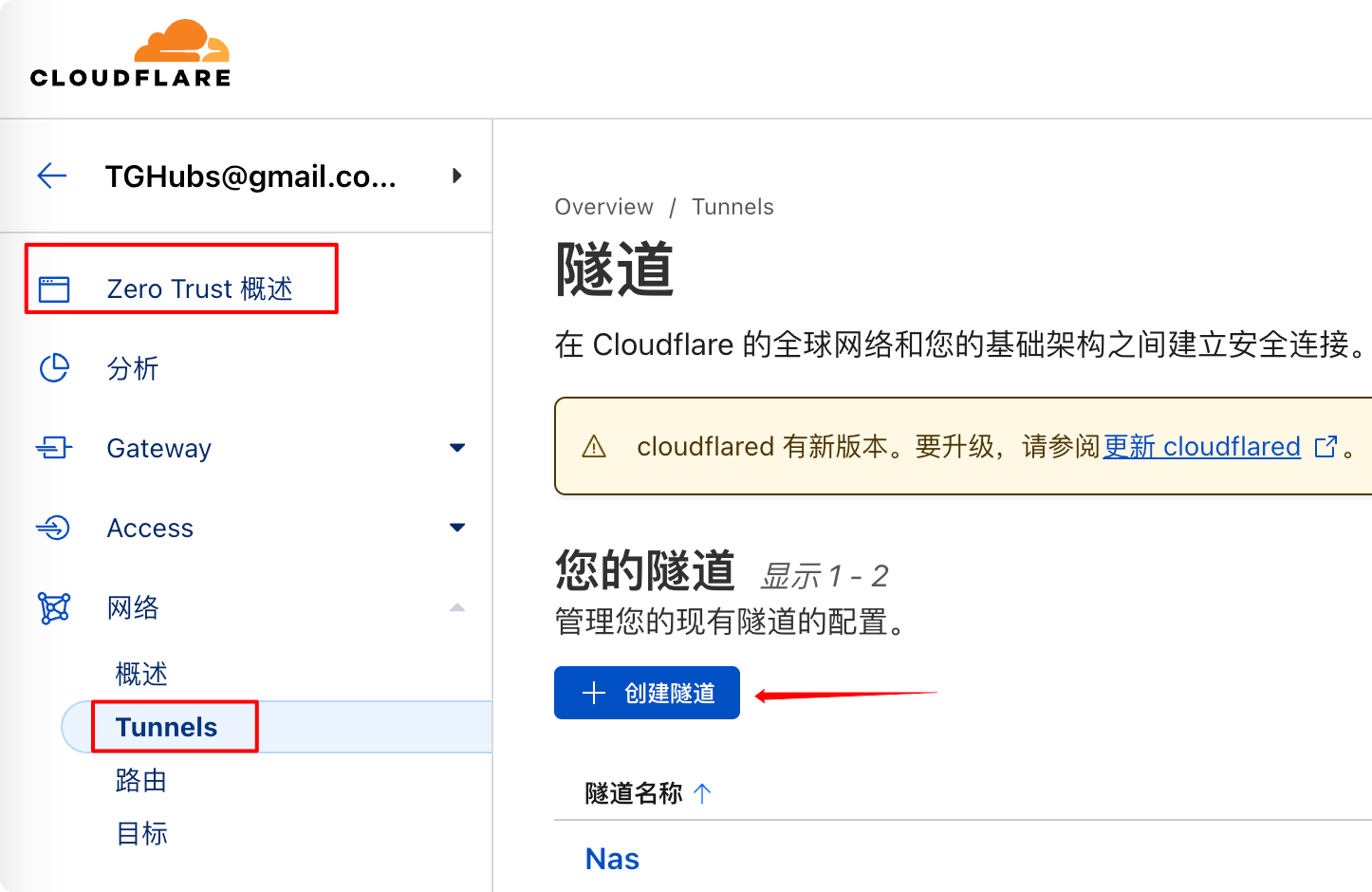This screenshot has height=892, width=1372.
Task: Open 概述 under 网络
Action: click(x=141, y=674)
